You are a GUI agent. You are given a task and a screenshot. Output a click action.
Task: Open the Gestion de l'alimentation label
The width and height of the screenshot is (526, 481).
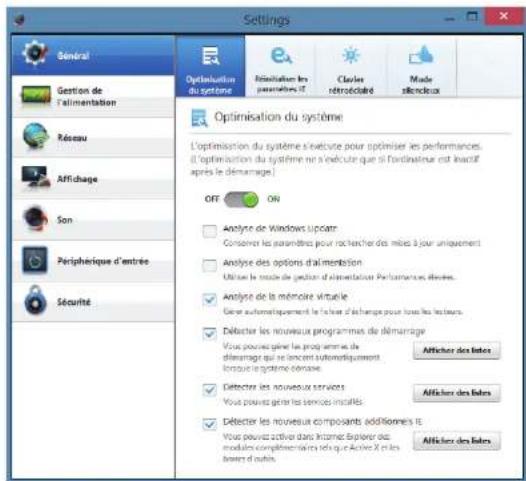coord(86,96)
